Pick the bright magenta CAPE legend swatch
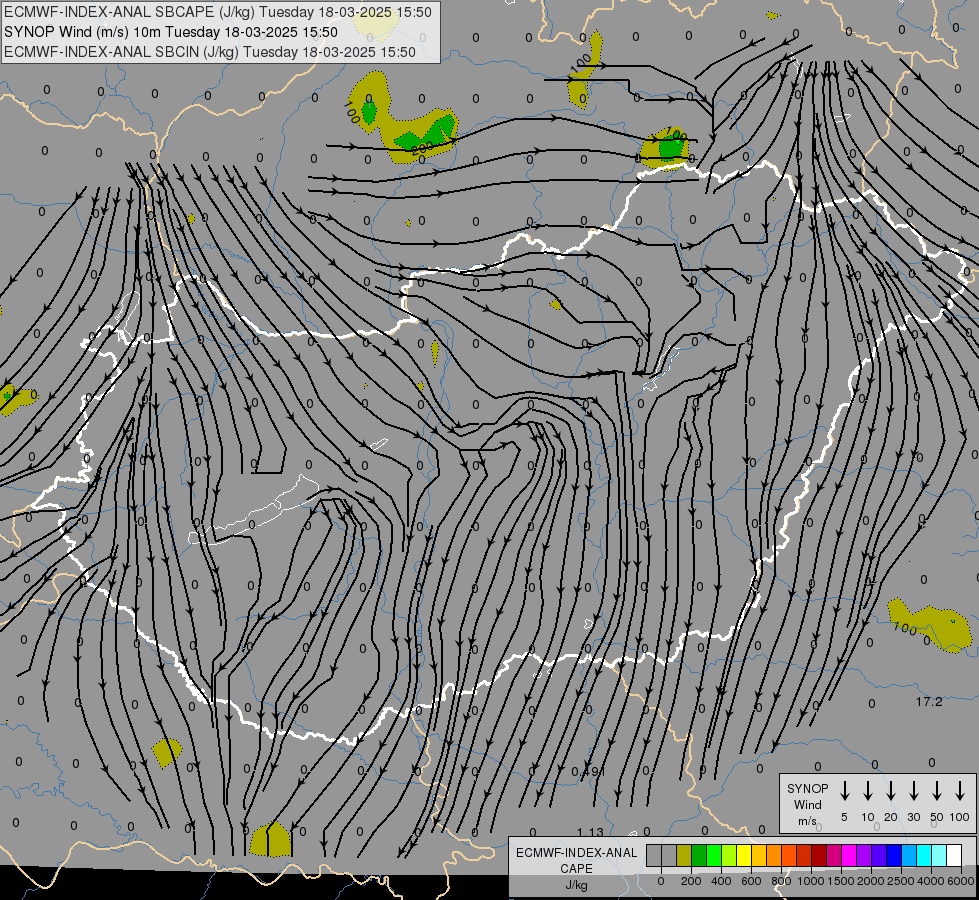The width and height of the screenshot is (979, 900). 849,855
